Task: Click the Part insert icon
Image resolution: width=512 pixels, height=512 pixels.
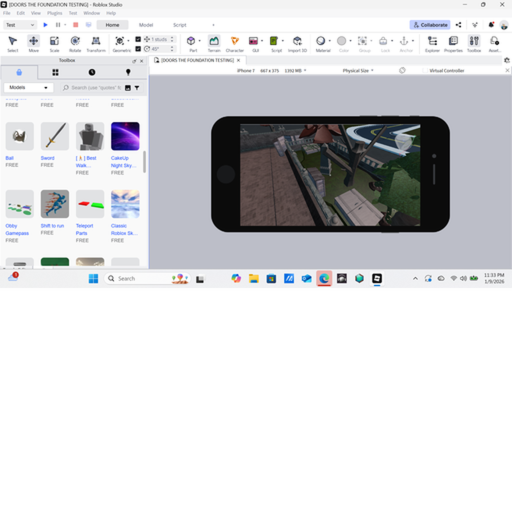Action: point(191,44)
